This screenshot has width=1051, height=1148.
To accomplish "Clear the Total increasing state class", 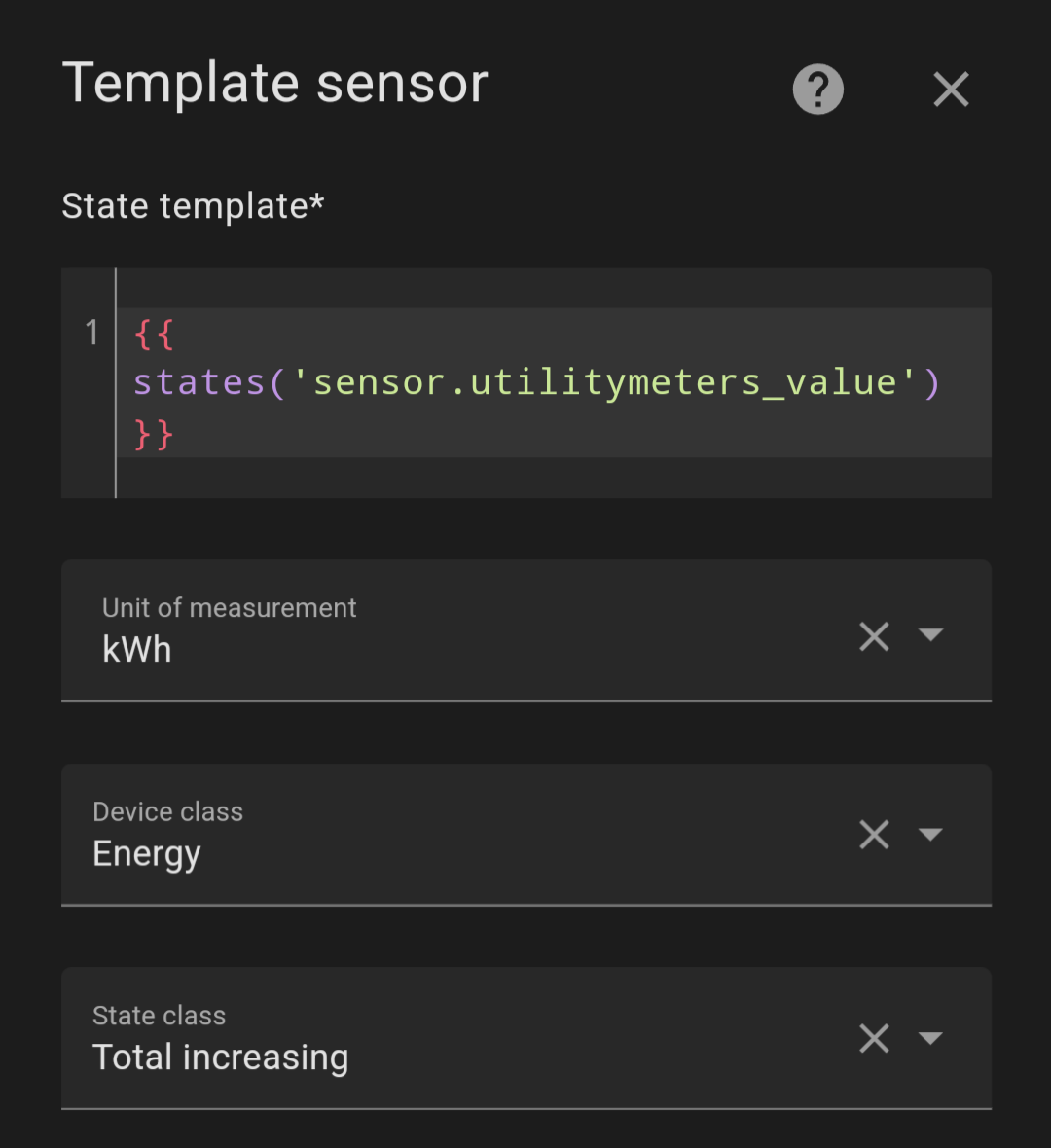I will pyautogui.click(x=874, y=1038).
